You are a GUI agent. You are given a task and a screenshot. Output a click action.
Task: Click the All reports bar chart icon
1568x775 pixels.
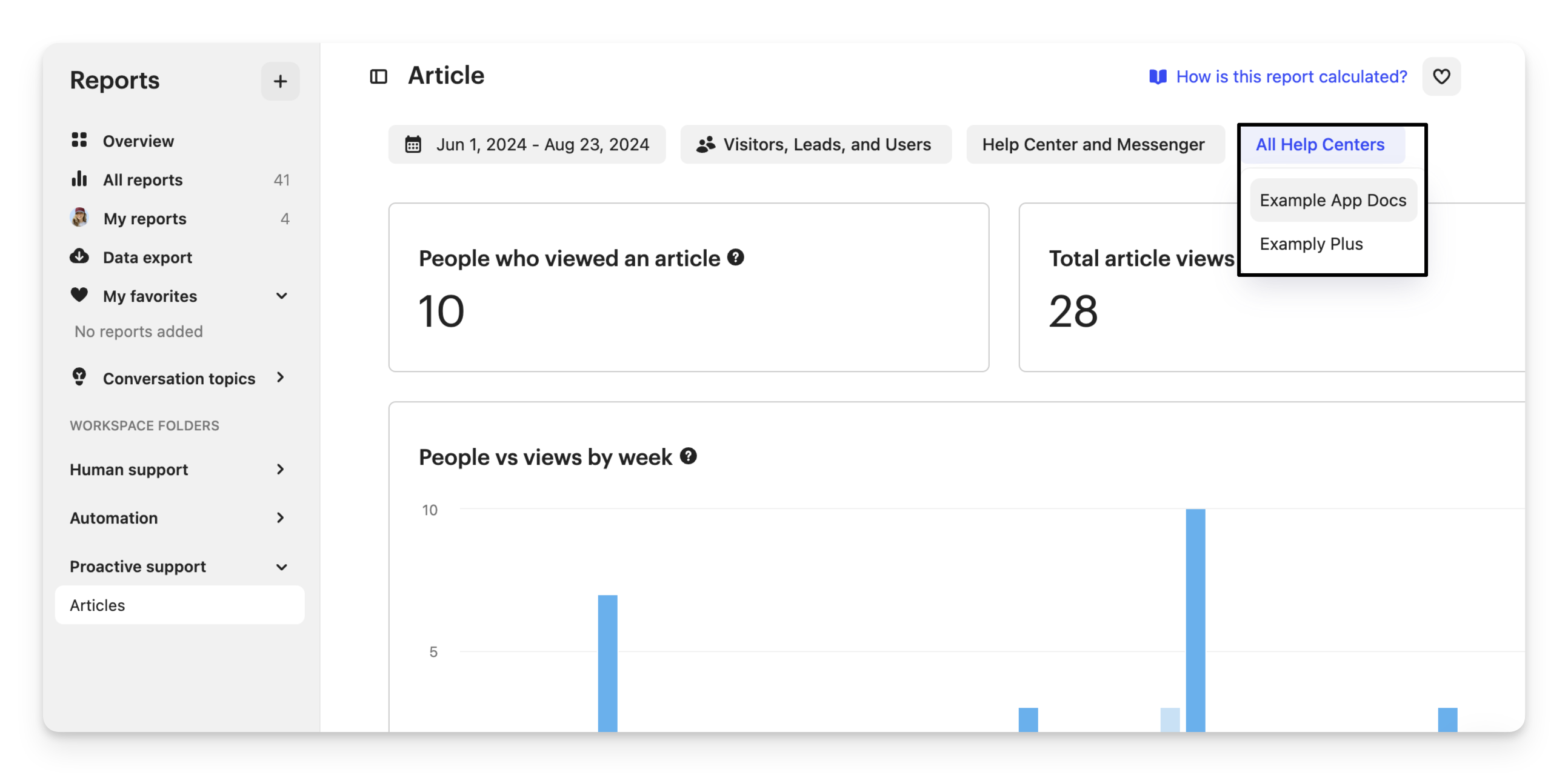pos(79,179)
